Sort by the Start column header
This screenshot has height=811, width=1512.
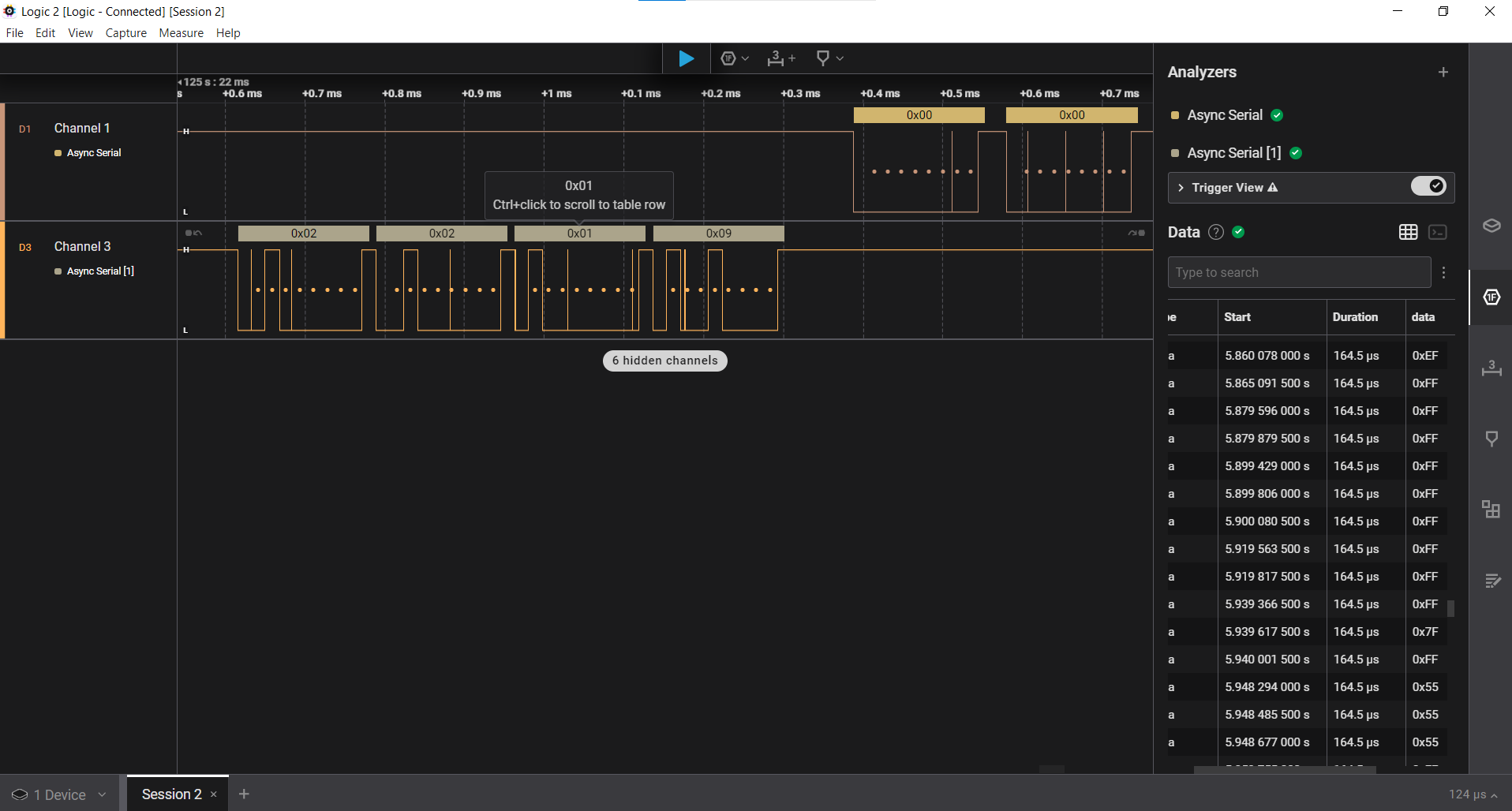(x=1237, y=317)
